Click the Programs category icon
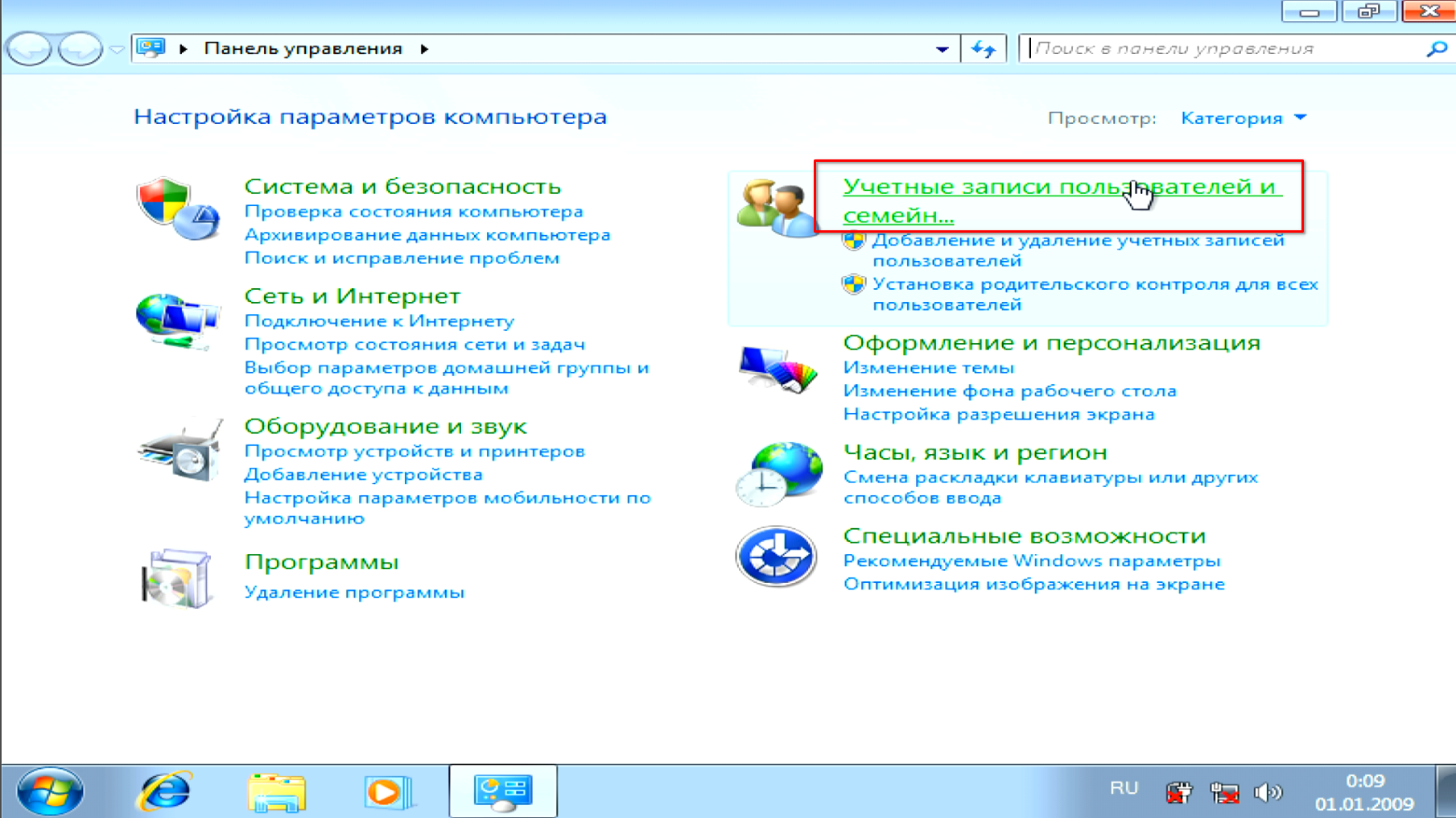This screenshot has height=818, width=1456. (177, 578)
